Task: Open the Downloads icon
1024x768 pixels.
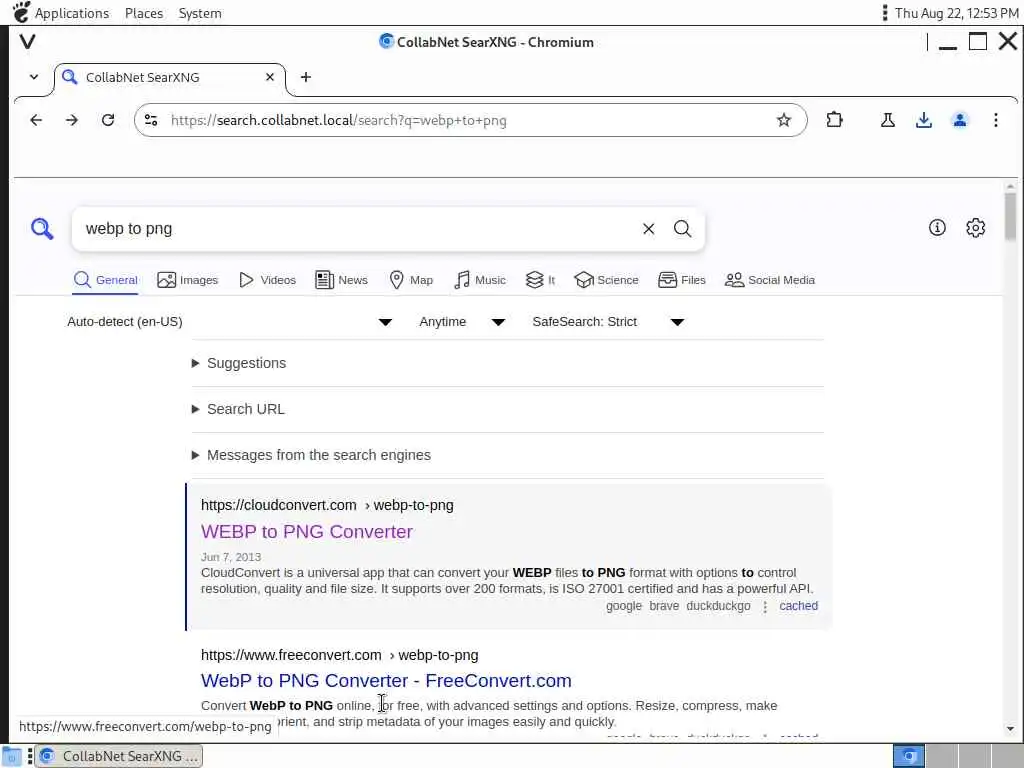Action: (x=923, y=120)
